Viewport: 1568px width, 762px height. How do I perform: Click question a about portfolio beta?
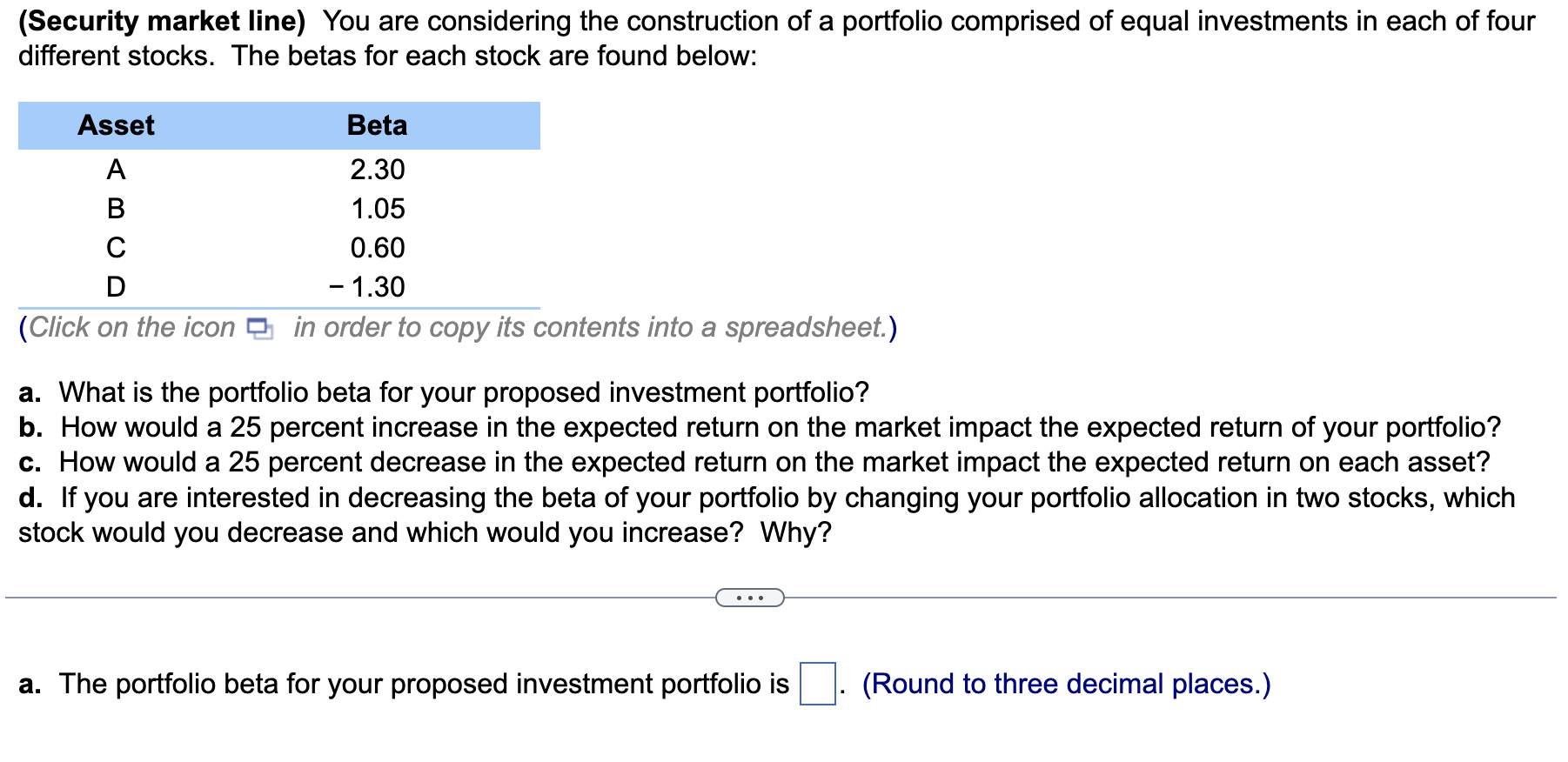pyautogui.click(x=444, y=392)
